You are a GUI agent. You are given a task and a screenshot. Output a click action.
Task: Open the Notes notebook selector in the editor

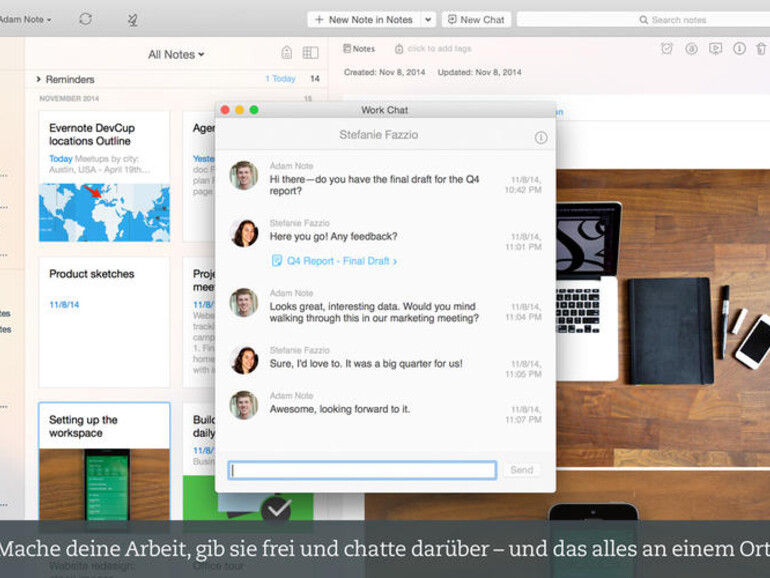coord(359,49)
